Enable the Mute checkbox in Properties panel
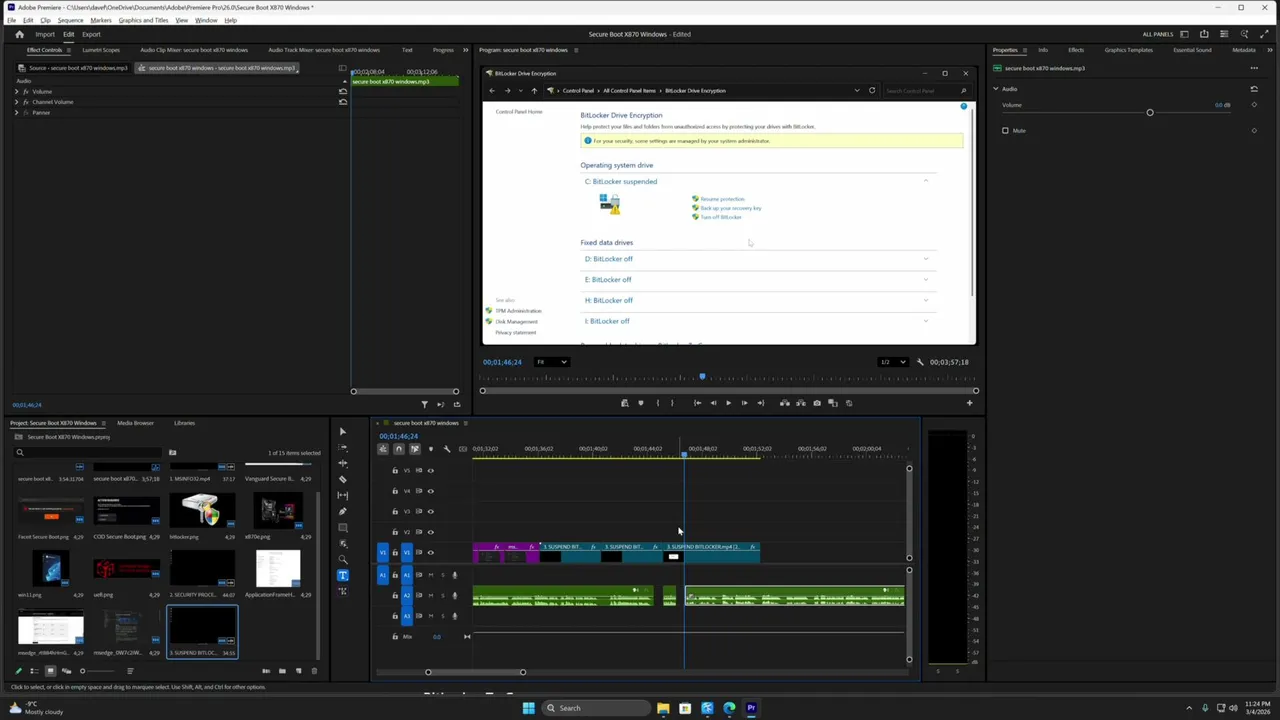 (1005, 130)
